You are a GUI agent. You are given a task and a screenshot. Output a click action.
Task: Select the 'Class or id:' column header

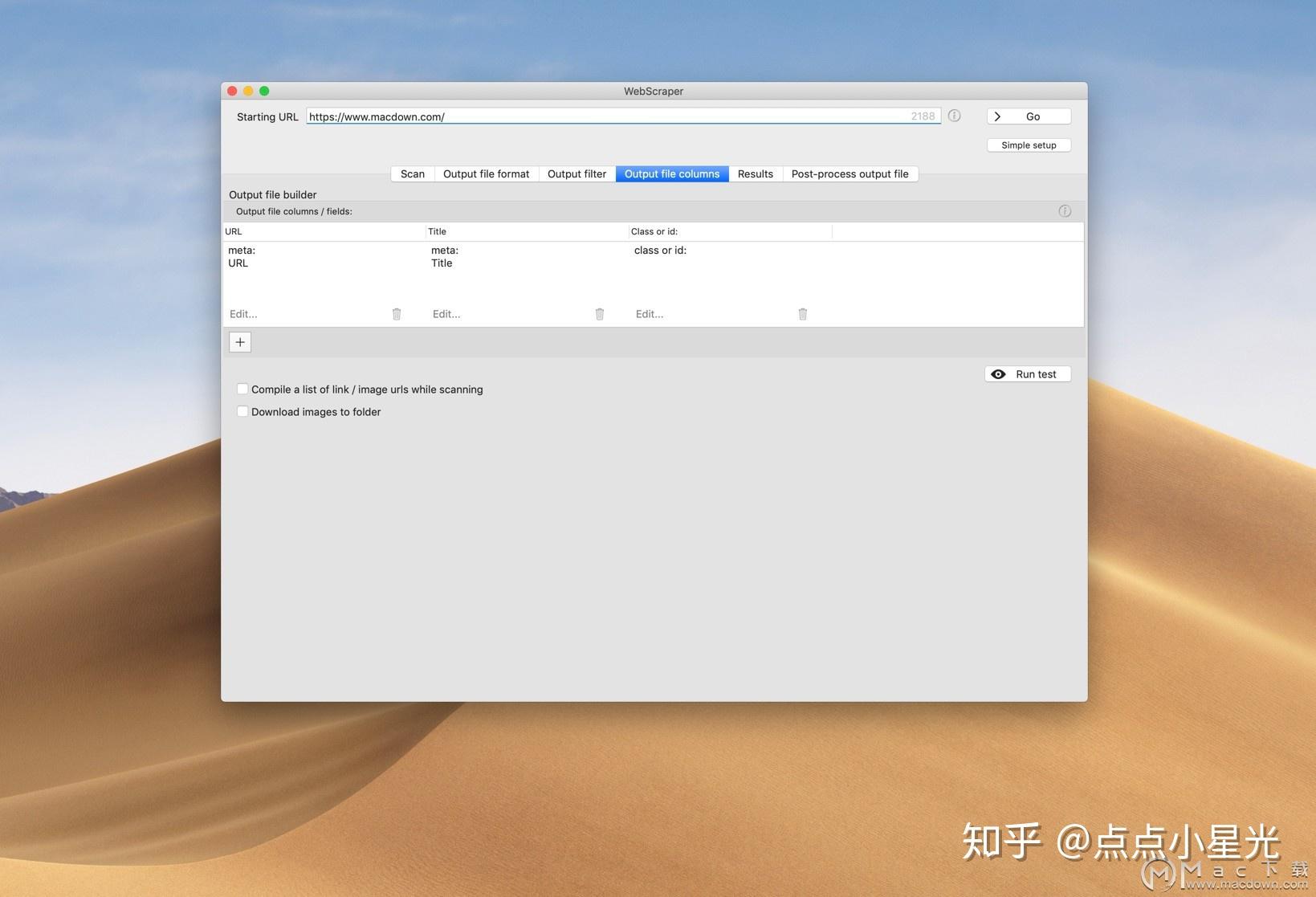[731, 231]
